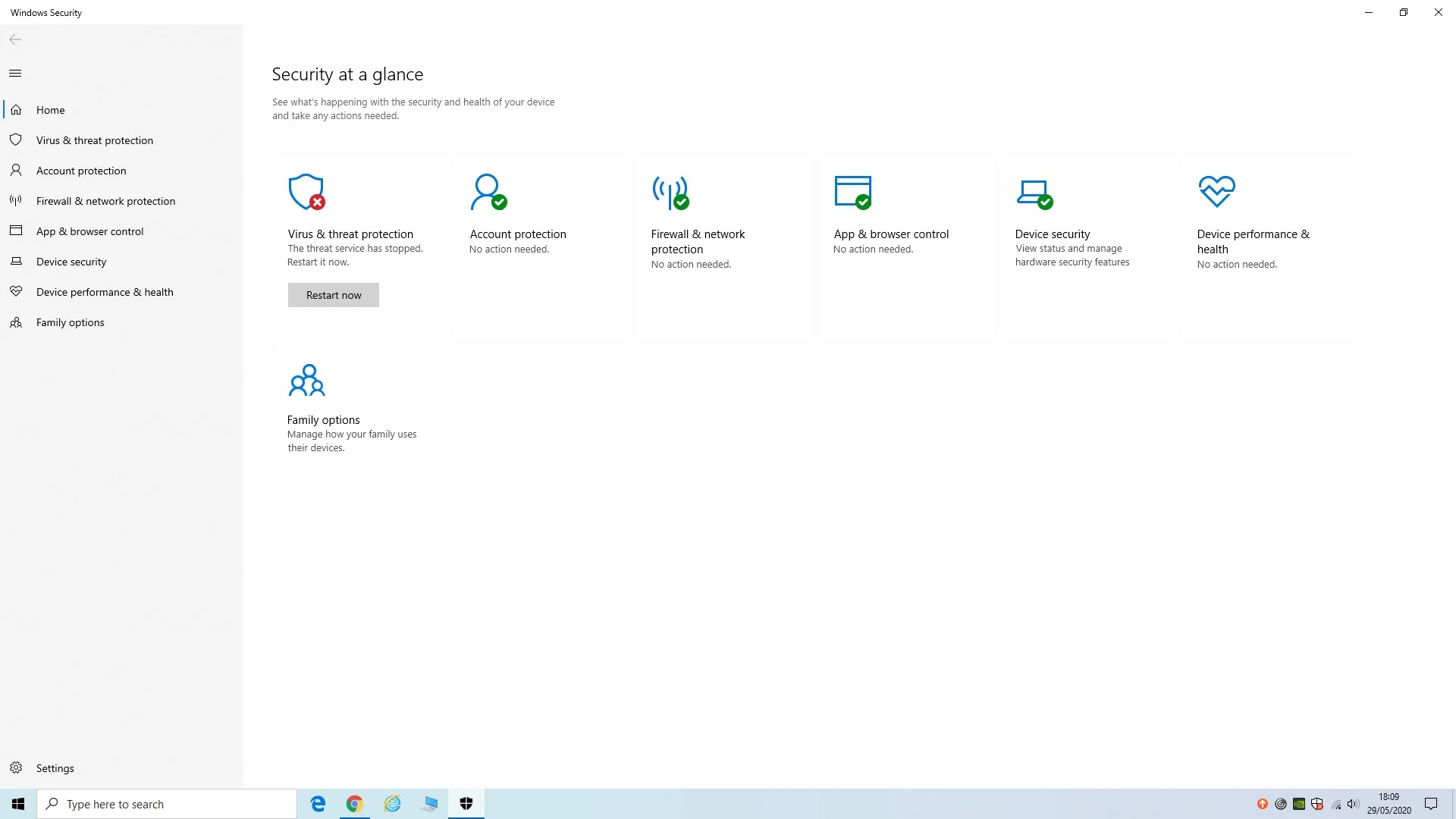Click the back arrow in the sidebar
The width and height of the screenshot is (1456, 819).
[15, 39]
